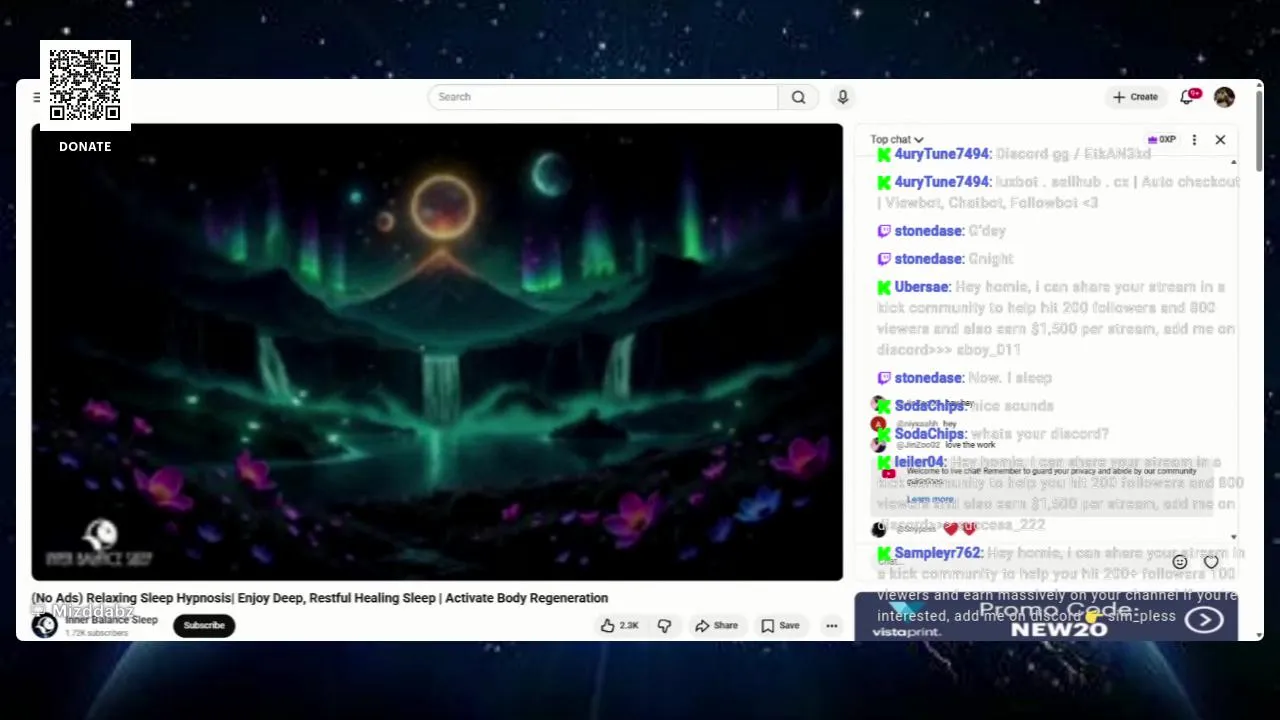
Task: Like the video (2.3K)
Action: [x=619, y=626]
